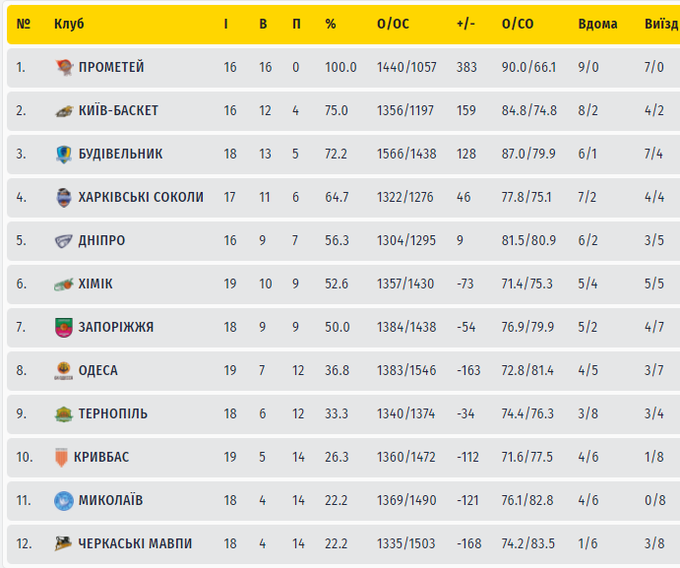680x568 pixels.
Task: Click the Дніпро club logo
Action: click(64, 241)
